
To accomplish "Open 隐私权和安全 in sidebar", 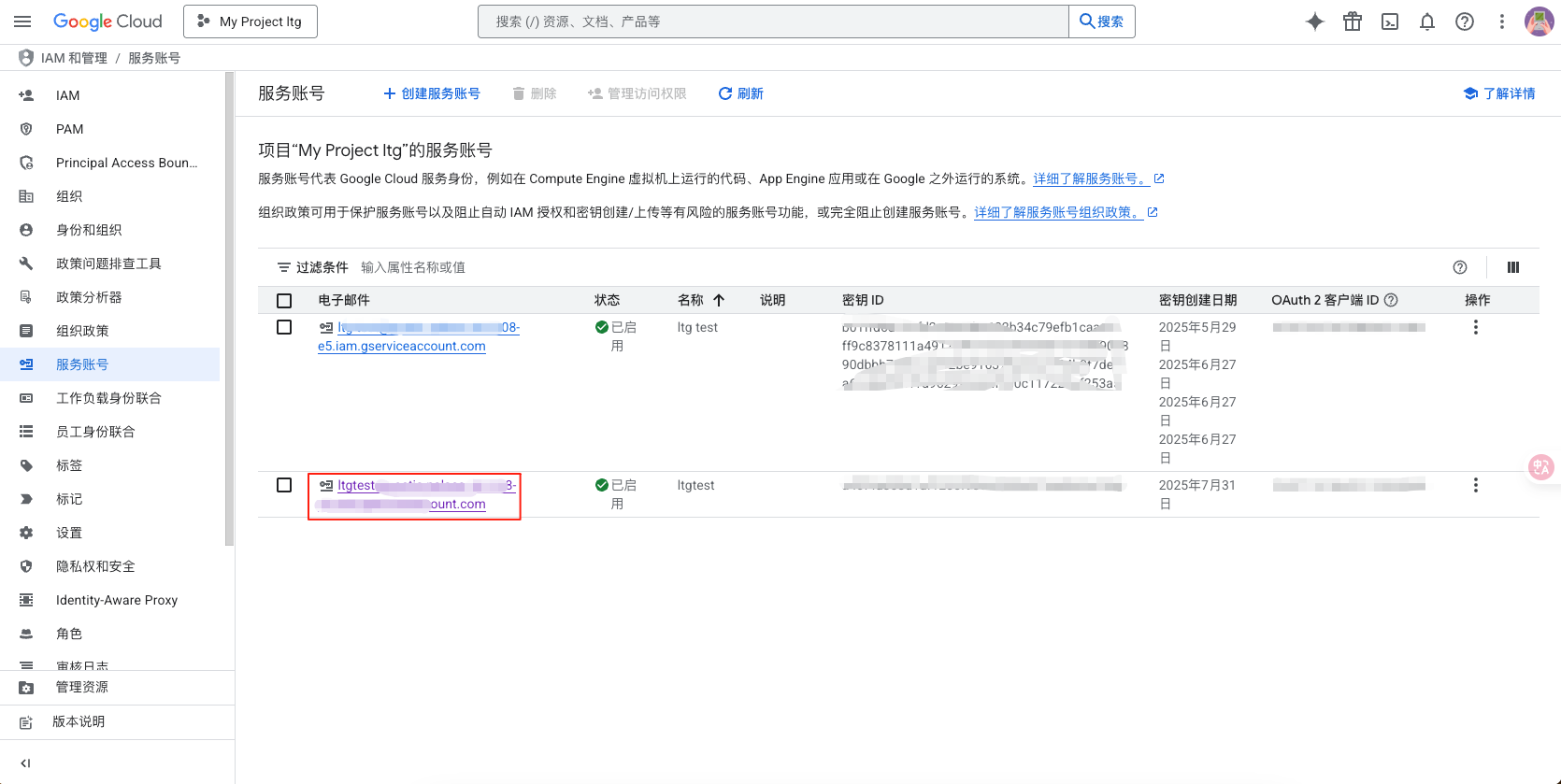I will (110, 566).
